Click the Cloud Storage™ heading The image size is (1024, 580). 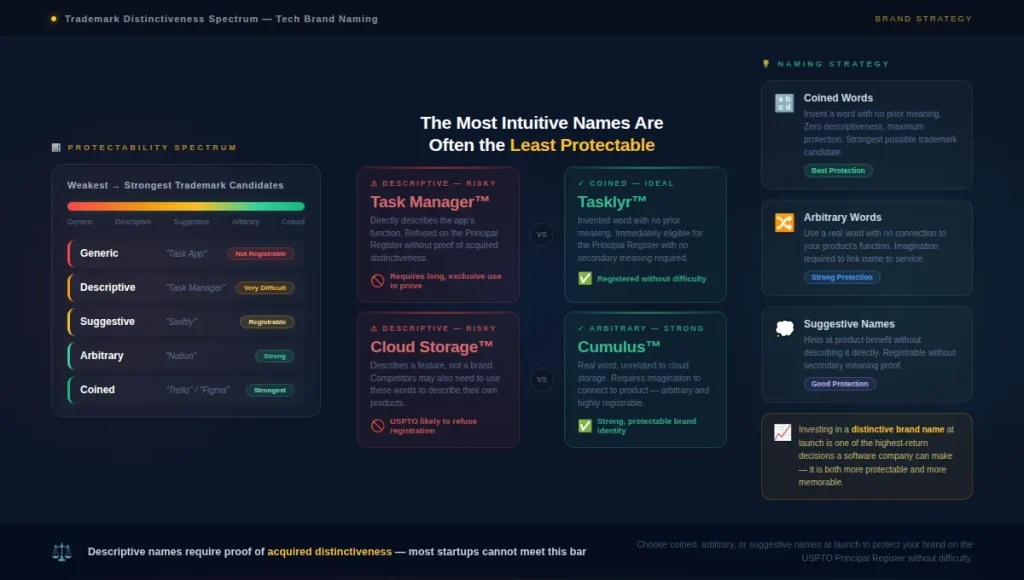432,347
